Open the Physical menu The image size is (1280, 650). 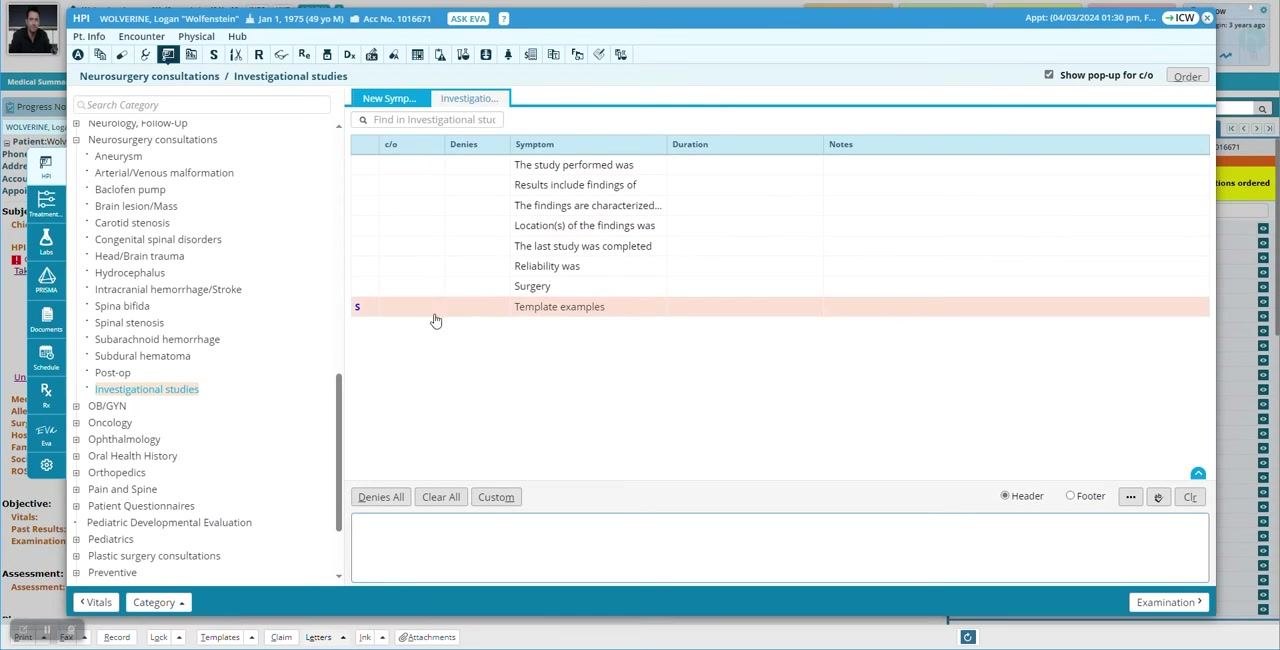click(196, 36)
